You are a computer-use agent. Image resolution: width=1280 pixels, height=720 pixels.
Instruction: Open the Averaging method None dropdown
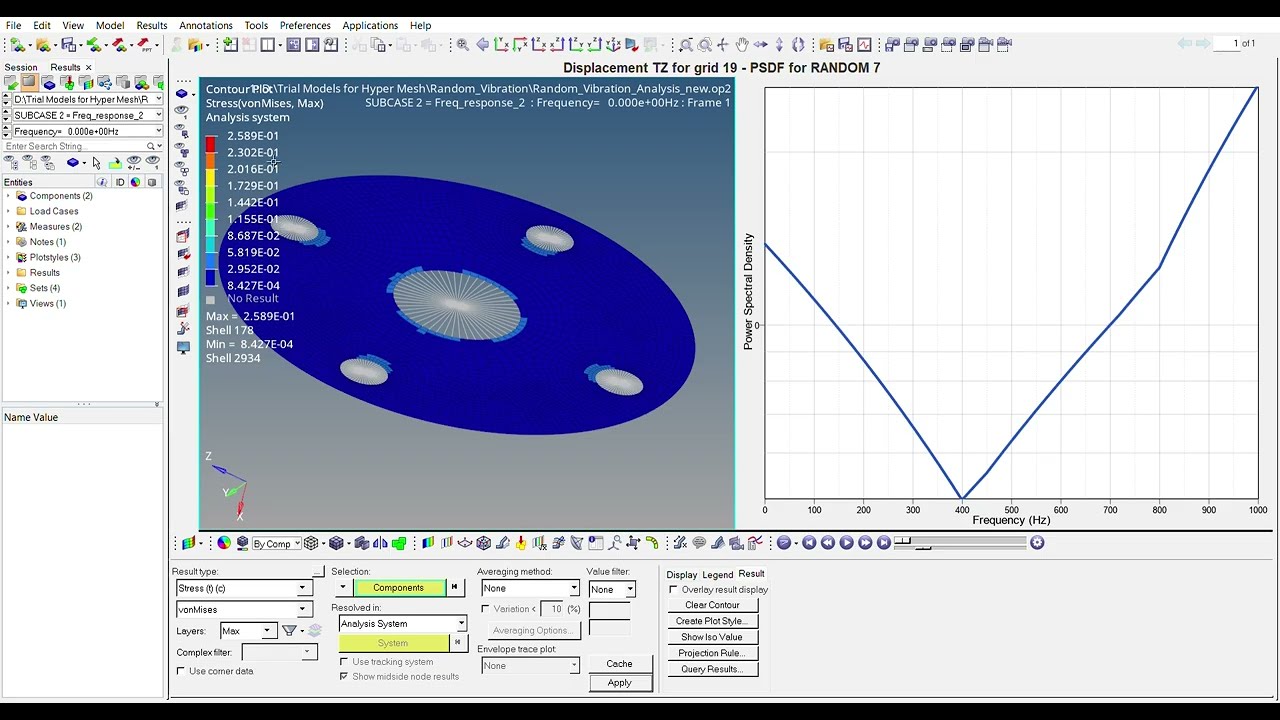pos(530,588)
